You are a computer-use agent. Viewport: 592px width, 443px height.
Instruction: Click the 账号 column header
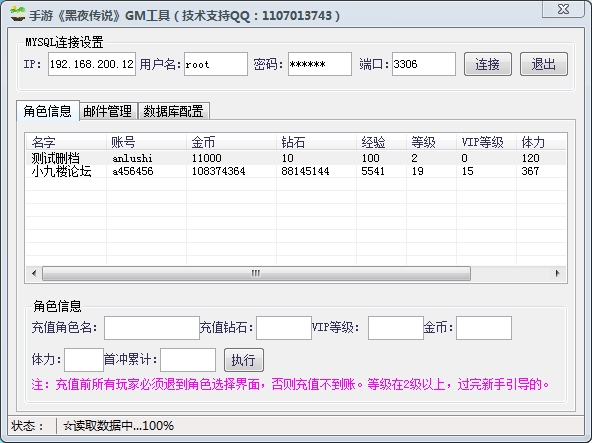146,142
